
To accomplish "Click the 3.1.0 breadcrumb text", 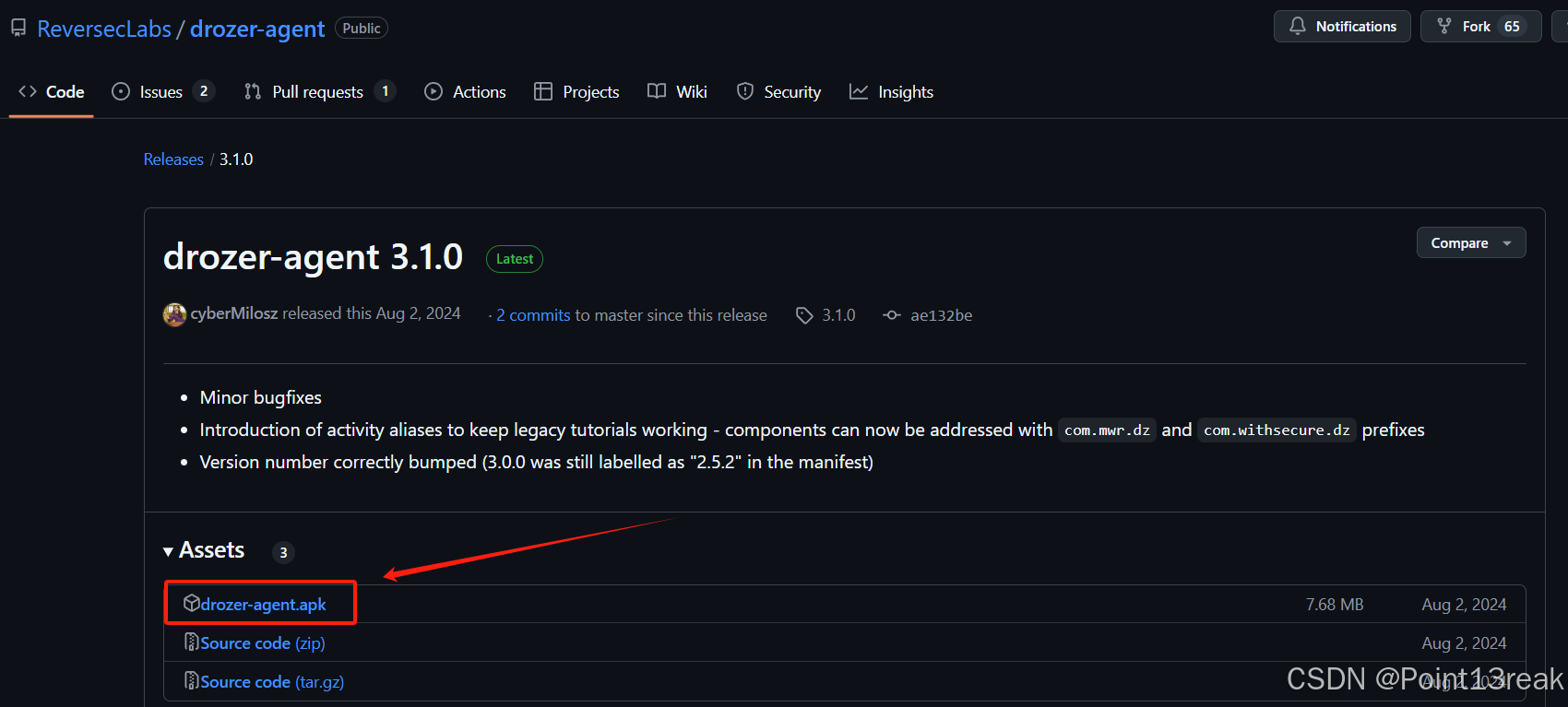I will point(236,159).
